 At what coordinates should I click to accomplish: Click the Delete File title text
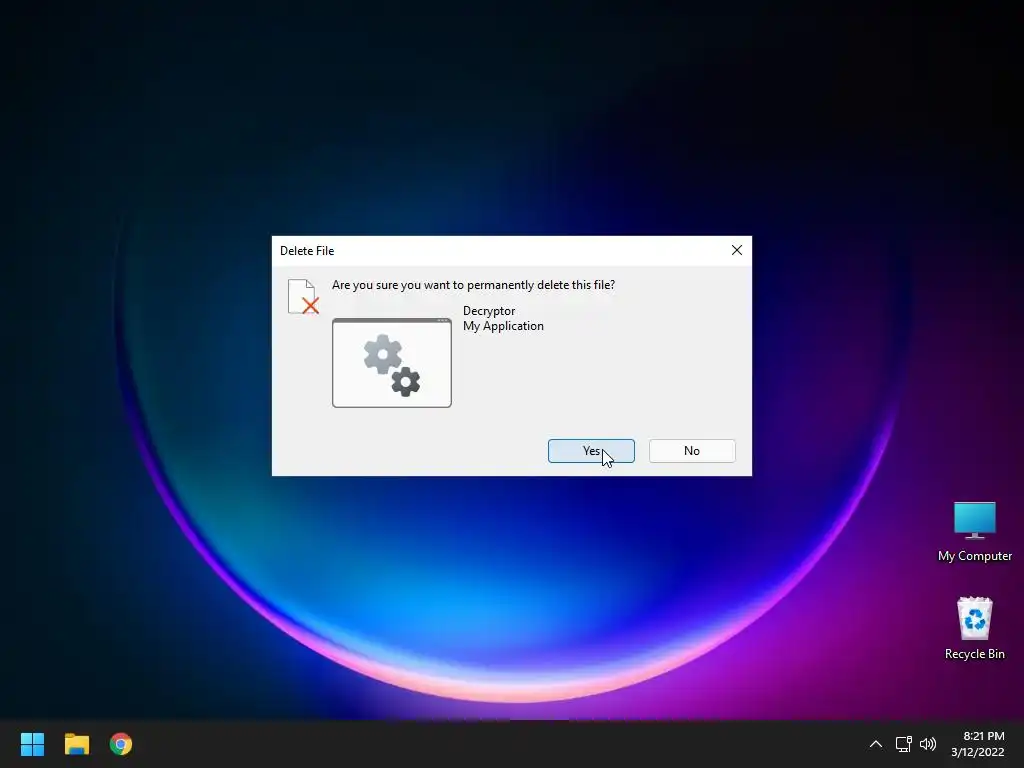(307, 251)
